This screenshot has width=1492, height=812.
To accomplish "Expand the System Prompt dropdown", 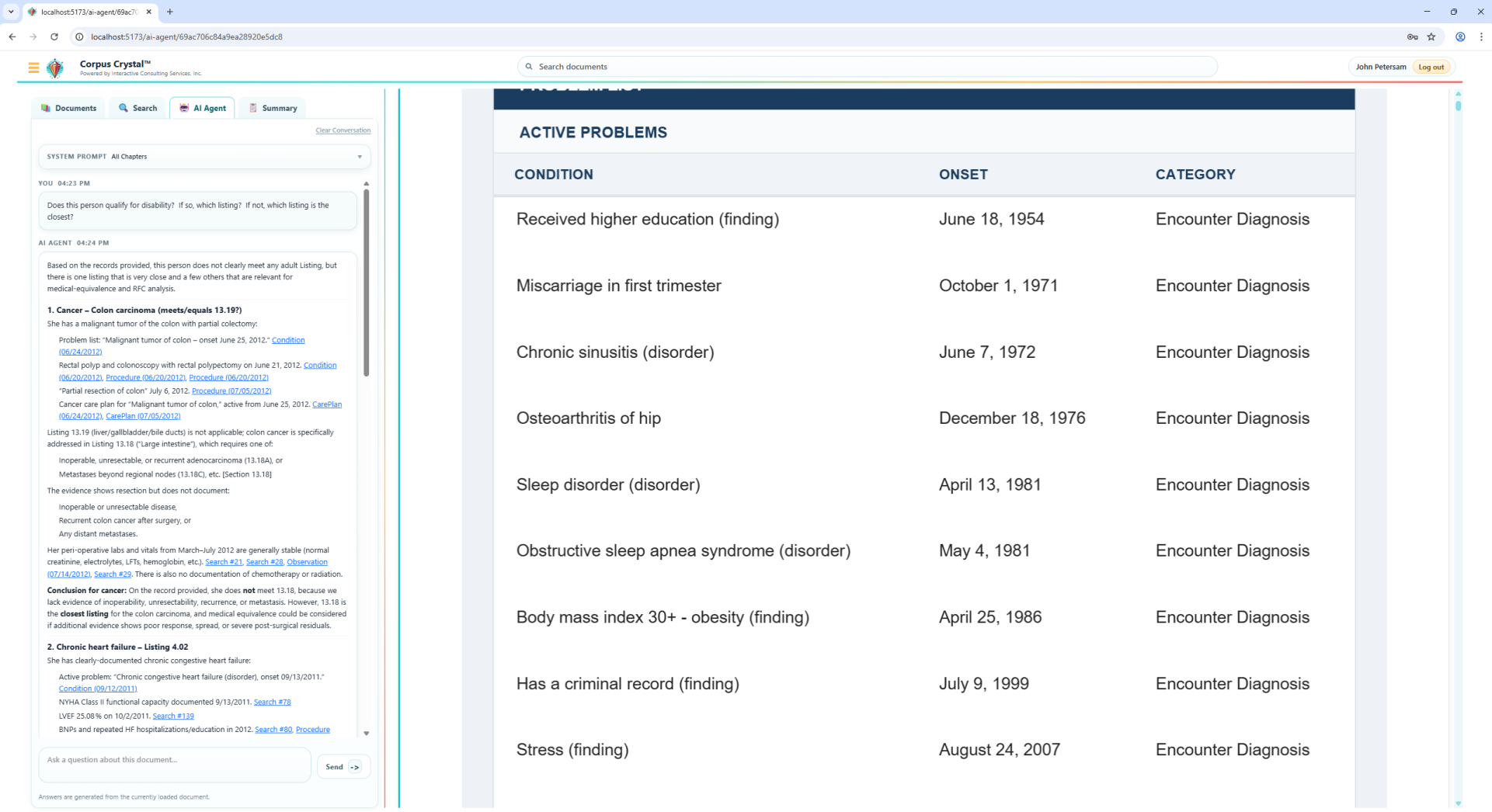I will coord(360,157).
